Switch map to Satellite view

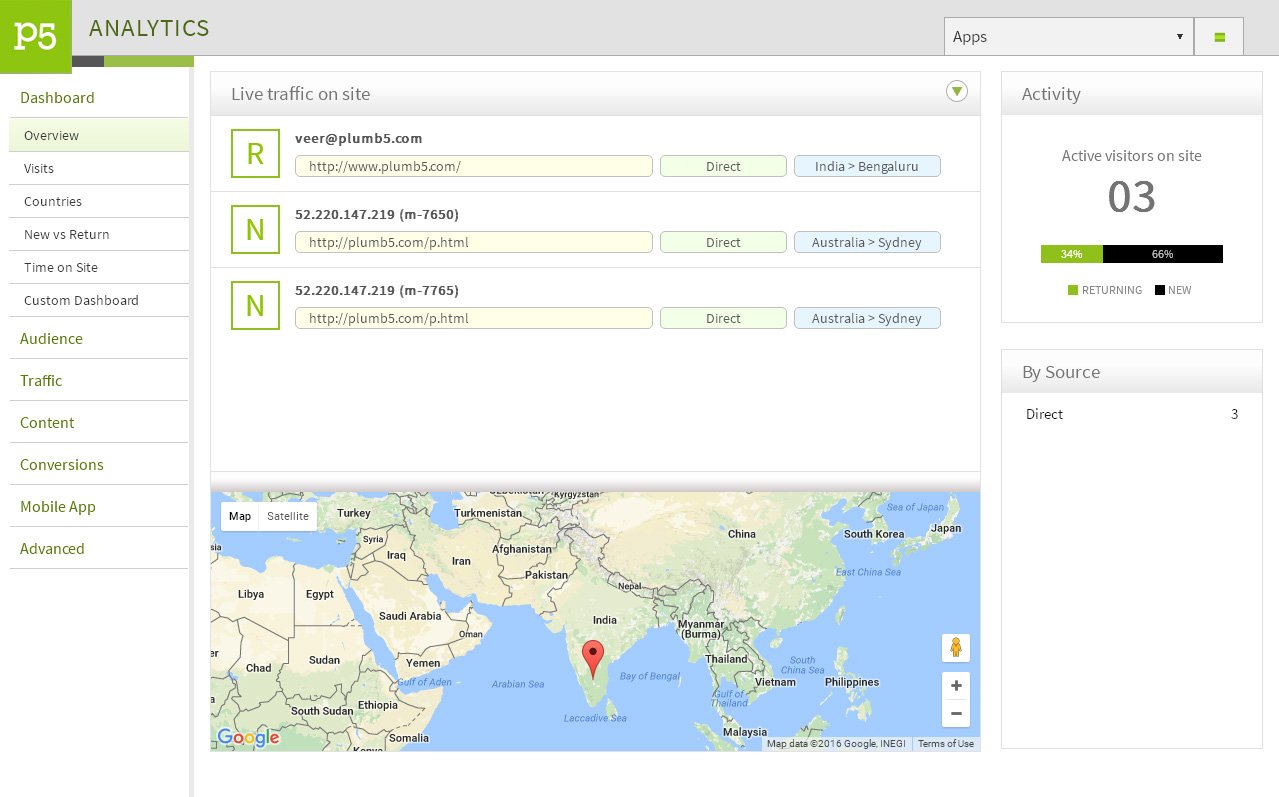click(288, 516)
